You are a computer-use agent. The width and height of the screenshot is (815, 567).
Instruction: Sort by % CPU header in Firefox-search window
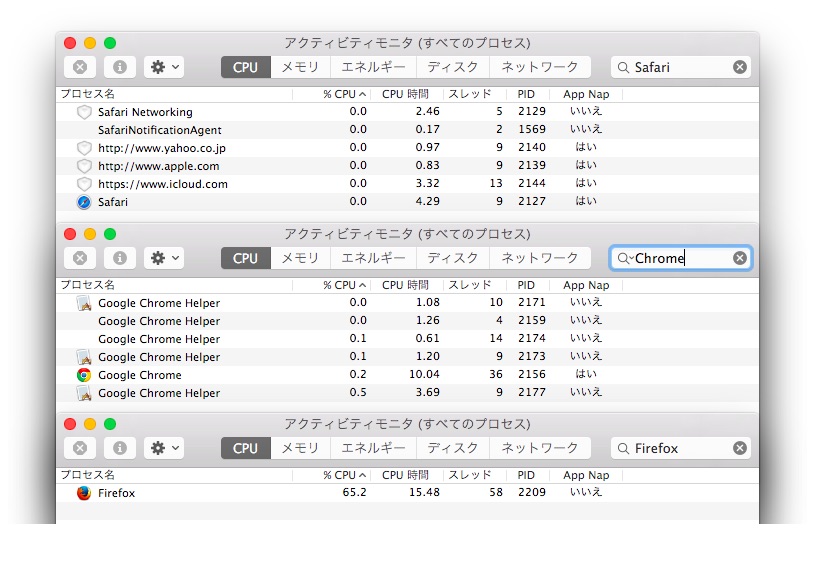pos(344,475)
